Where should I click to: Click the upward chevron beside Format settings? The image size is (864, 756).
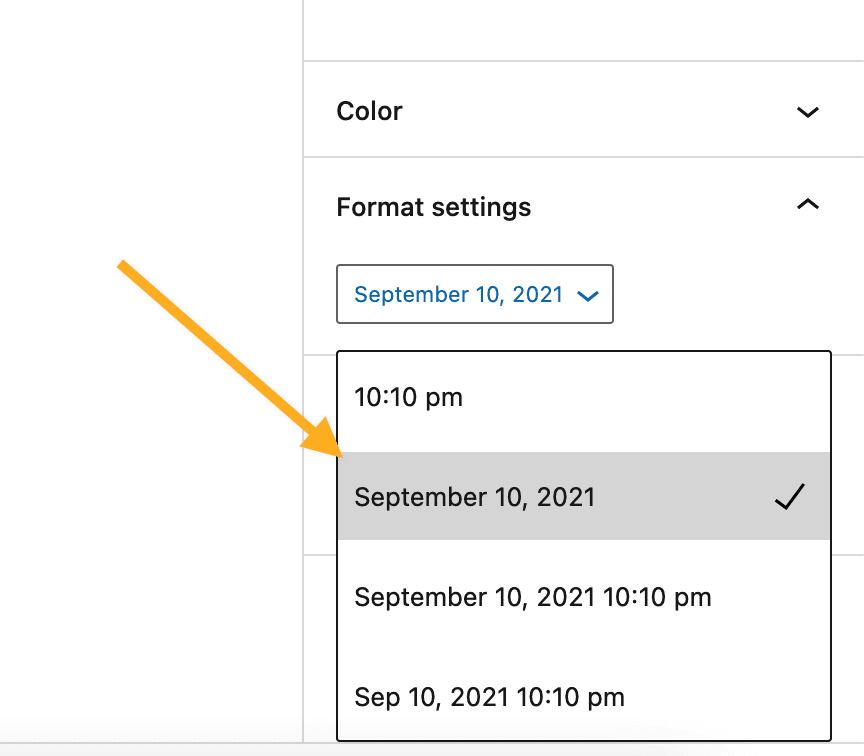806,205
